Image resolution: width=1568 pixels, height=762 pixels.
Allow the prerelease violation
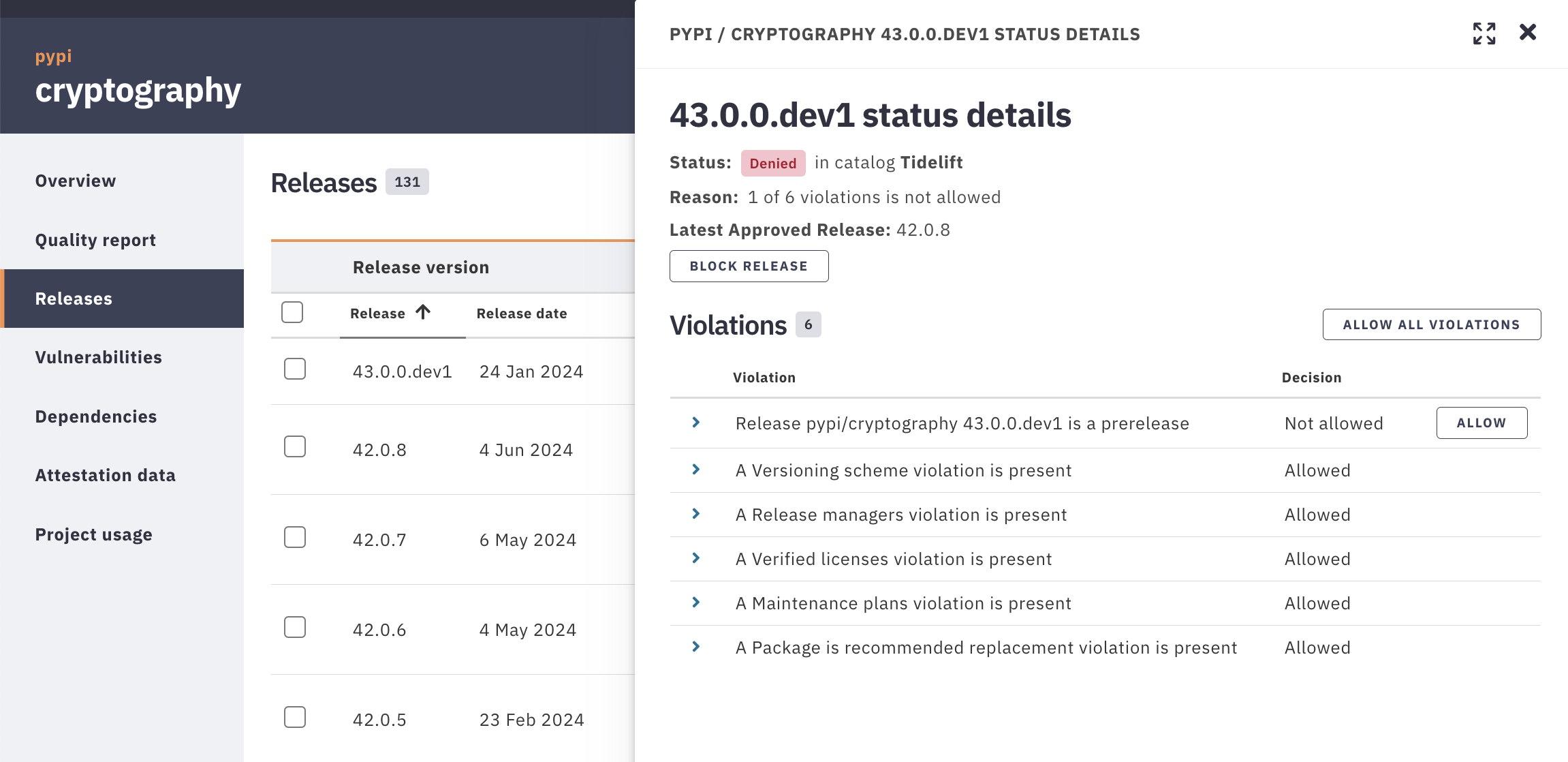tap(1481, 423)
